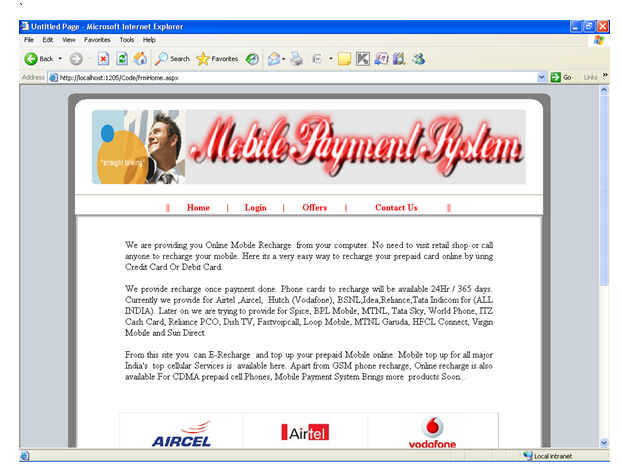Open the Back history dropdown arrow
Viewport: 622px width, 476px height.
60,59
